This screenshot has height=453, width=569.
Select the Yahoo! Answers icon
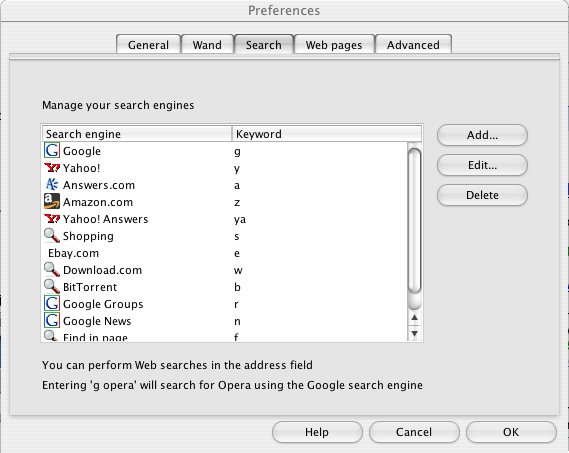(x=52, y=219)
